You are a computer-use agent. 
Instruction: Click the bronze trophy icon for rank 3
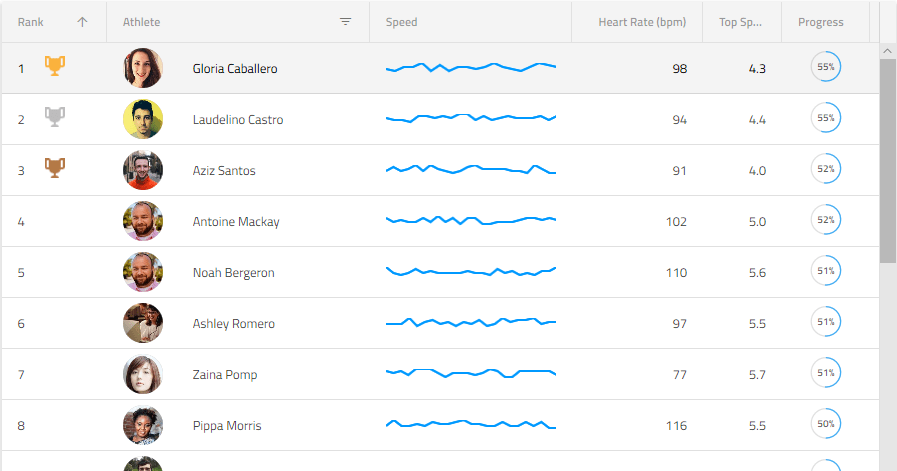coord(55,169)
